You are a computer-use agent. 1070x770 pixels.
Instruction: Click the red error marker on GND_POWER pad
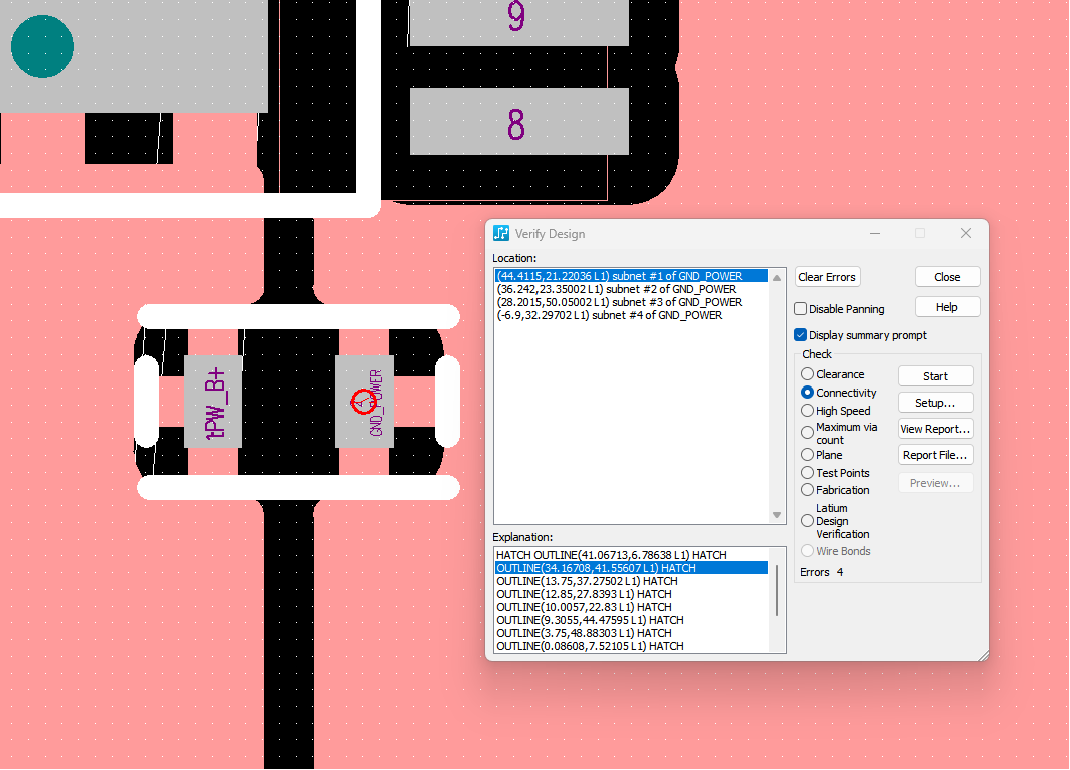point(362,403)
